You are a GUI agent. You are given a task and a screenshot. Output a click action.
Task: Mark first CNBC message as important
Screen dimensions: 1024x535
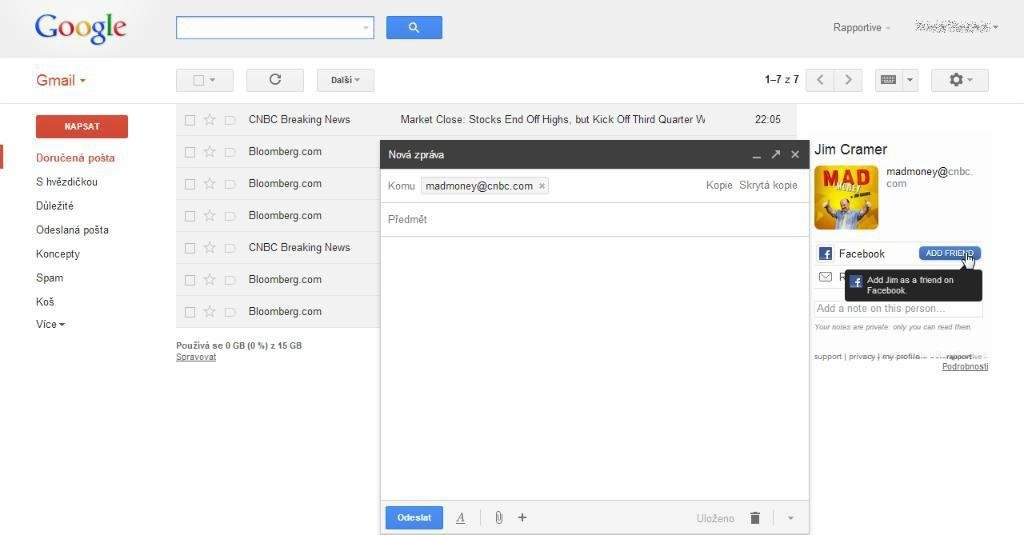pyautogui.click(x=229, y=120)
